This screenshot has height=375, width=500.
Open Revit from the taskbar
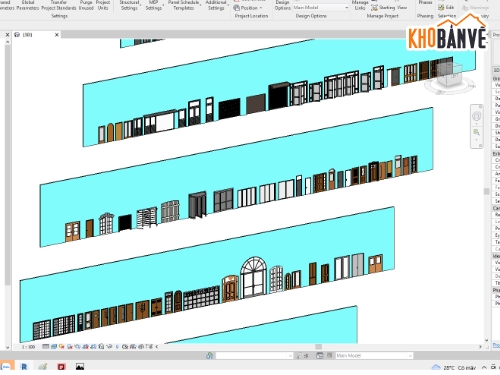coord(24,367)
